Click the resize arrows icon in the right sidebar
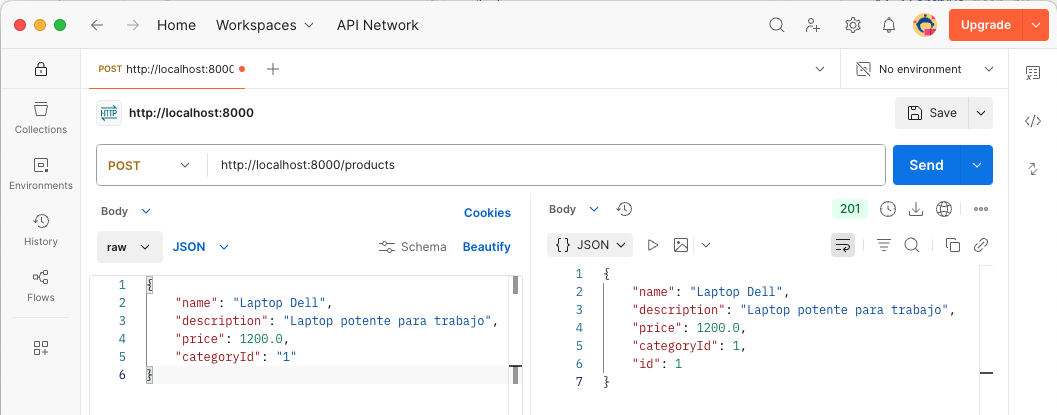Viewport: 1057px width, 415px height. pos(1033,169)
